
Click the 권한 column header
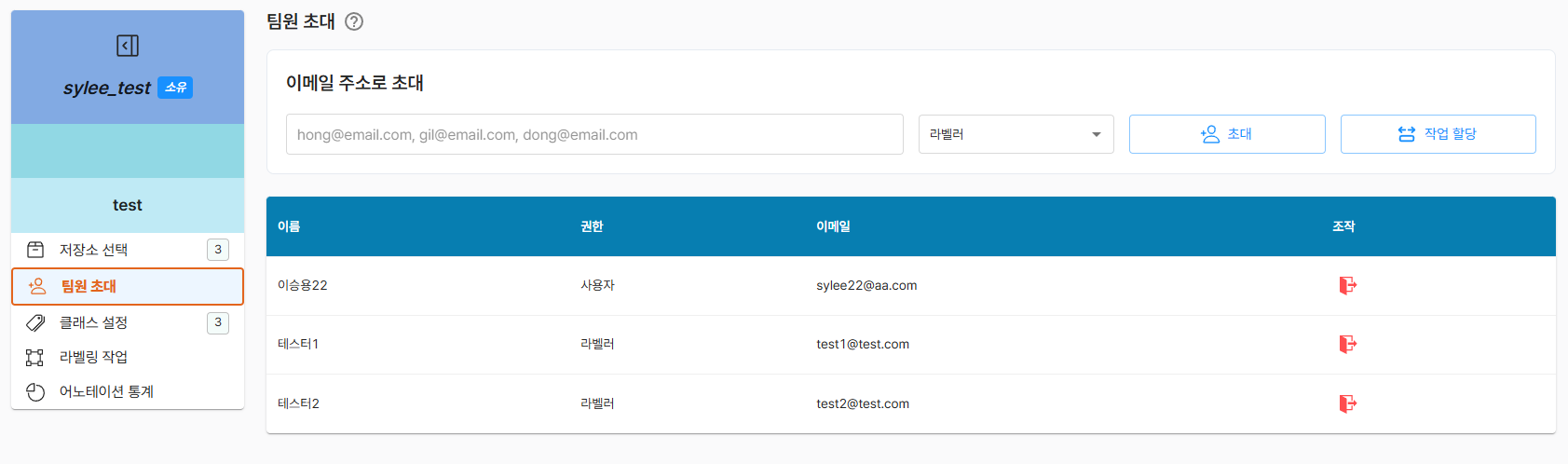(592, 226)
